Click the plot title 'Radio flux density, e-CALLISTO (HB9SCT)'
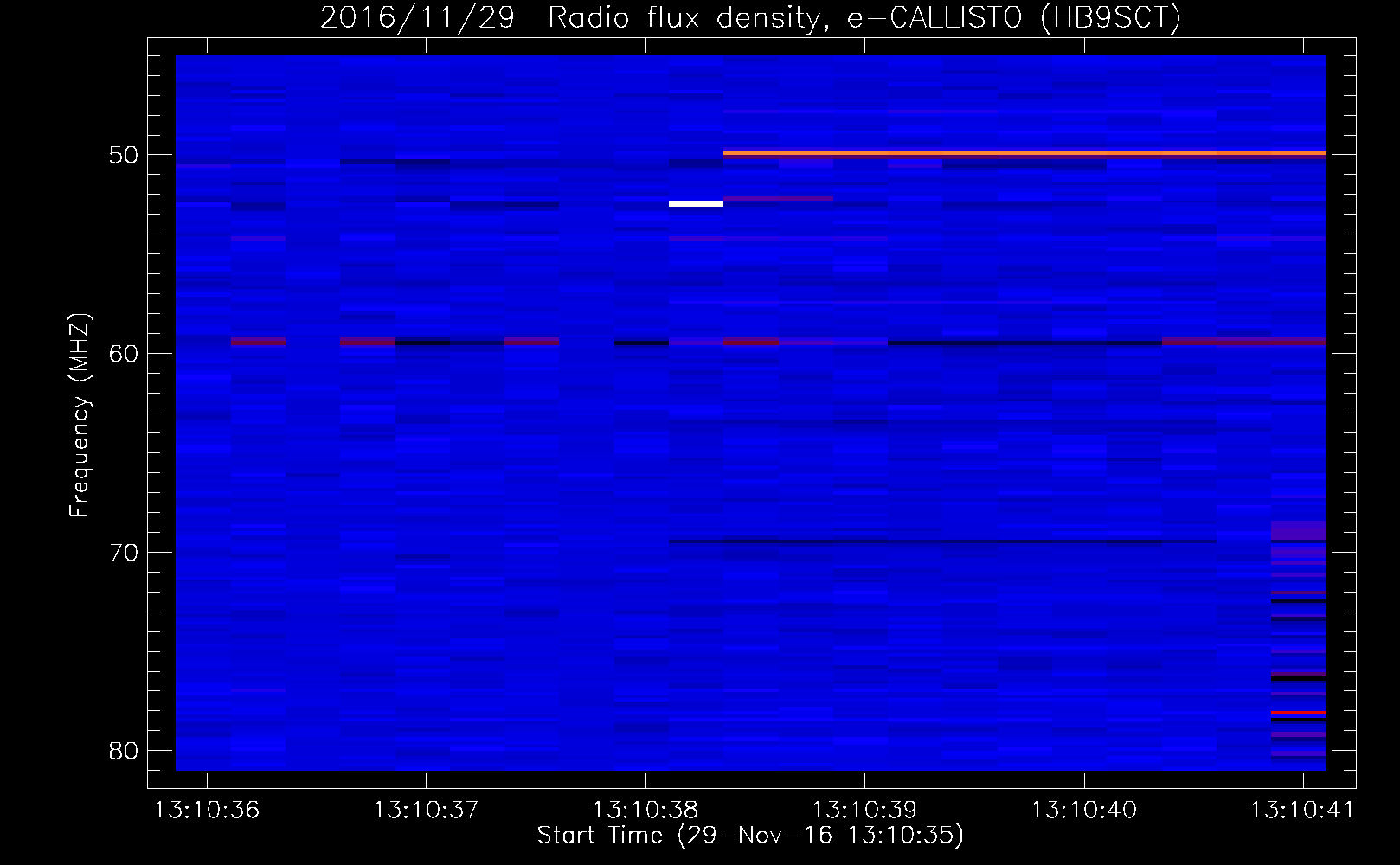1400x865 pixels. 864,18
